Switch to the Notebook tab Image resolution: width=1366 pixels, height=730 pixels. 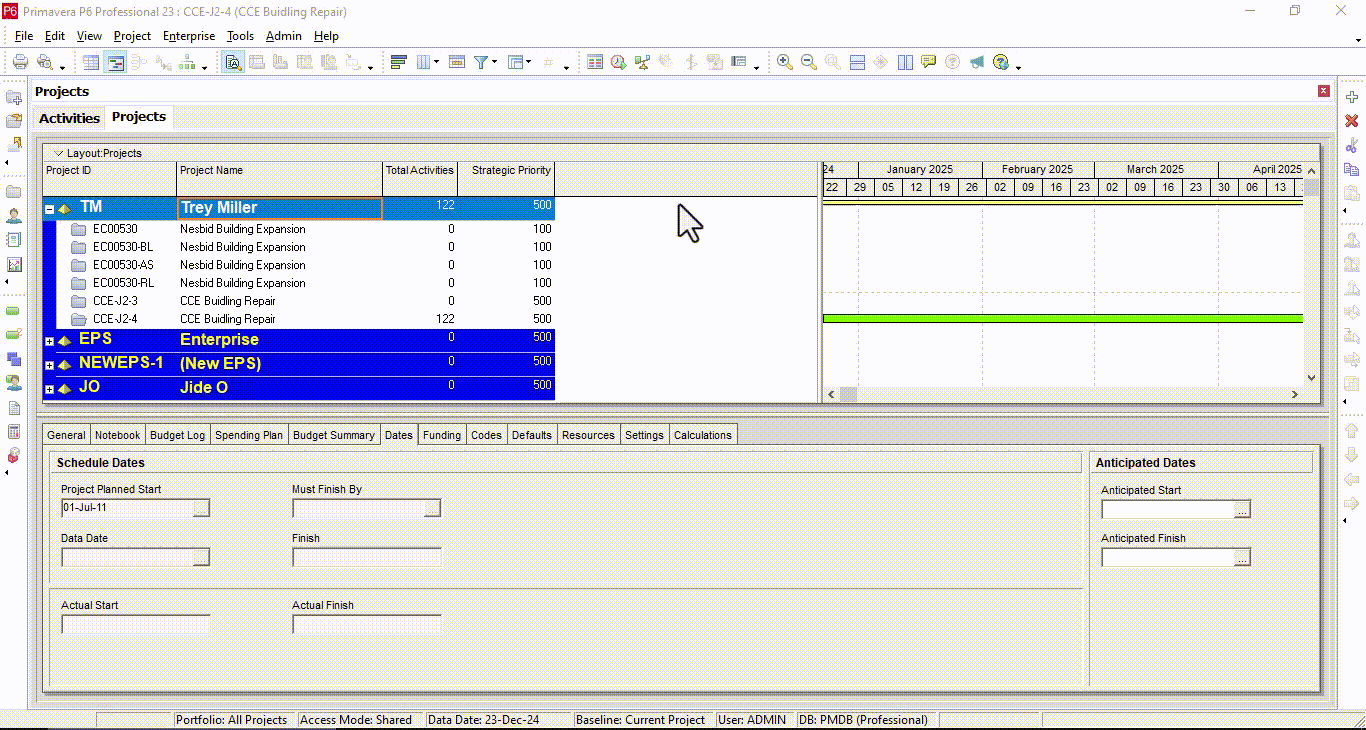click(117, 434)
